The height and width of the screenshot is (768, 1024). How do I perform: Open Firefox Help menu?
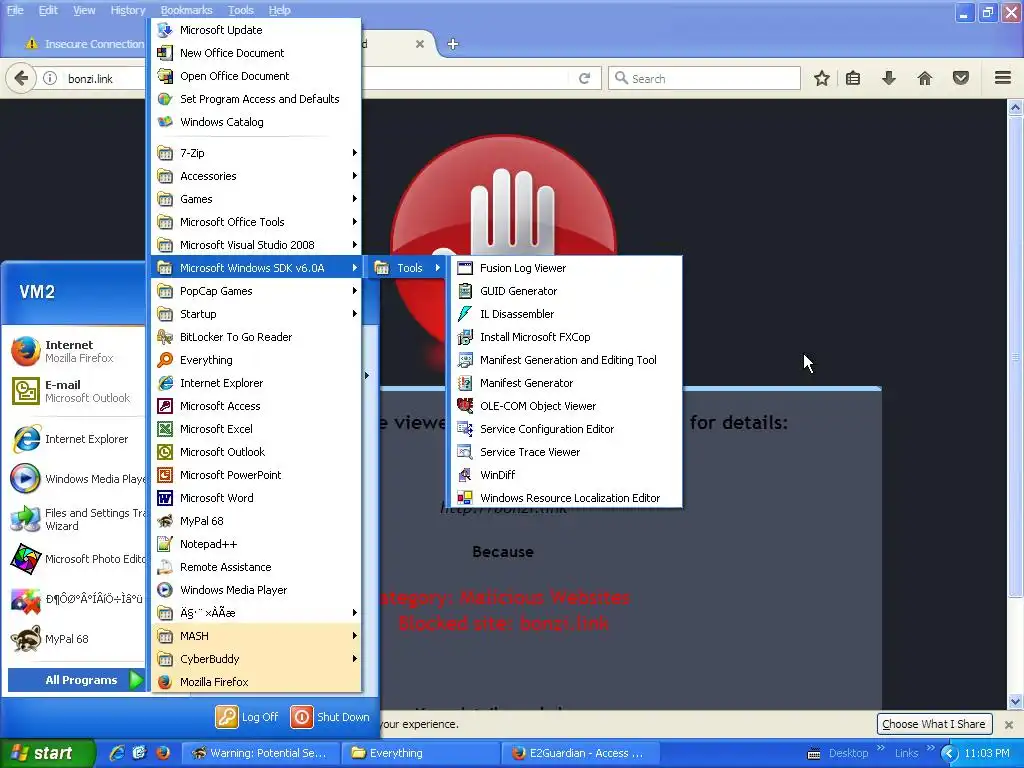pos(279,10)
